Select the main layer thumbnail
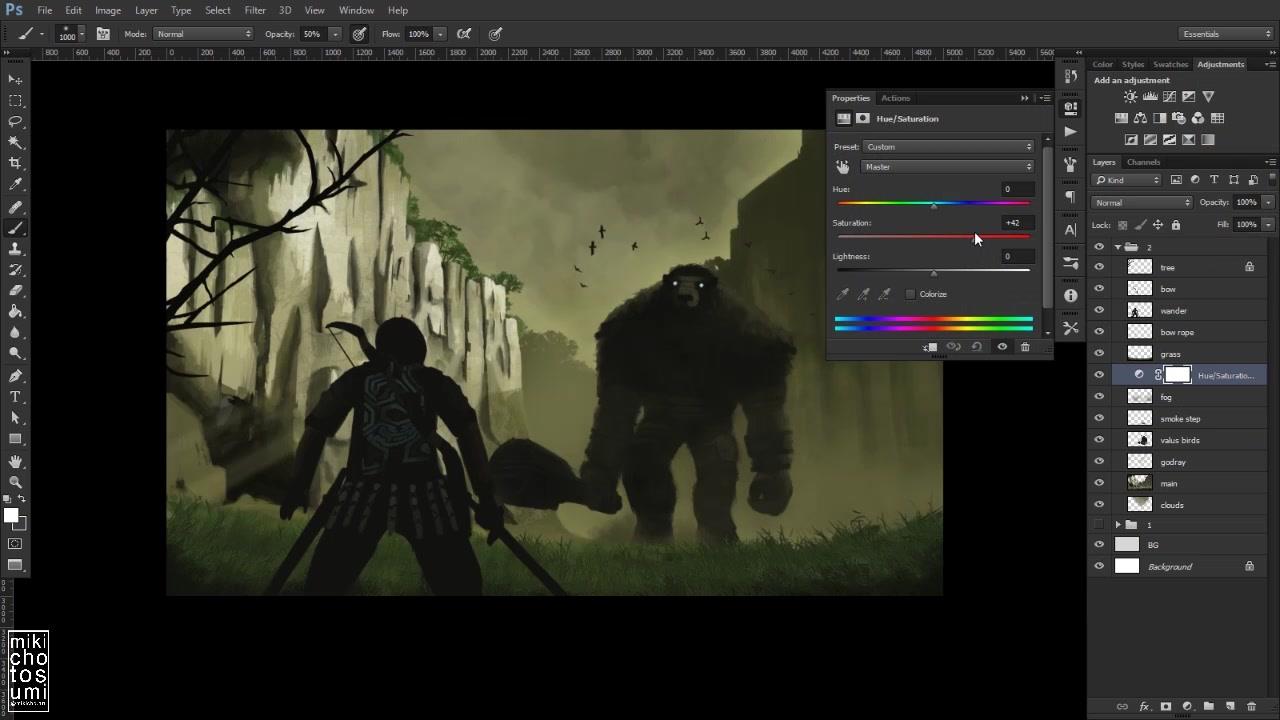Viewport: 1280px width, 720px height. click(1140, 483)
